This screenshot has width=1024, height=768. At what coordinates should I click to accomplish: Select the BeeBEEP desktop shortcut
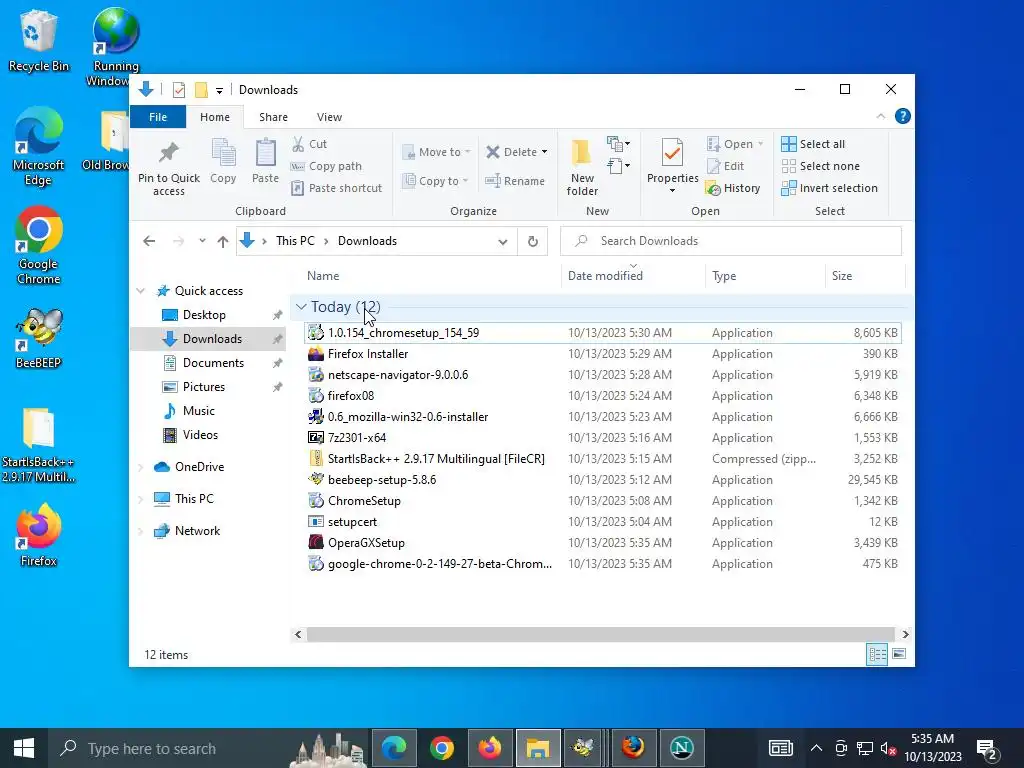(38, 338)
